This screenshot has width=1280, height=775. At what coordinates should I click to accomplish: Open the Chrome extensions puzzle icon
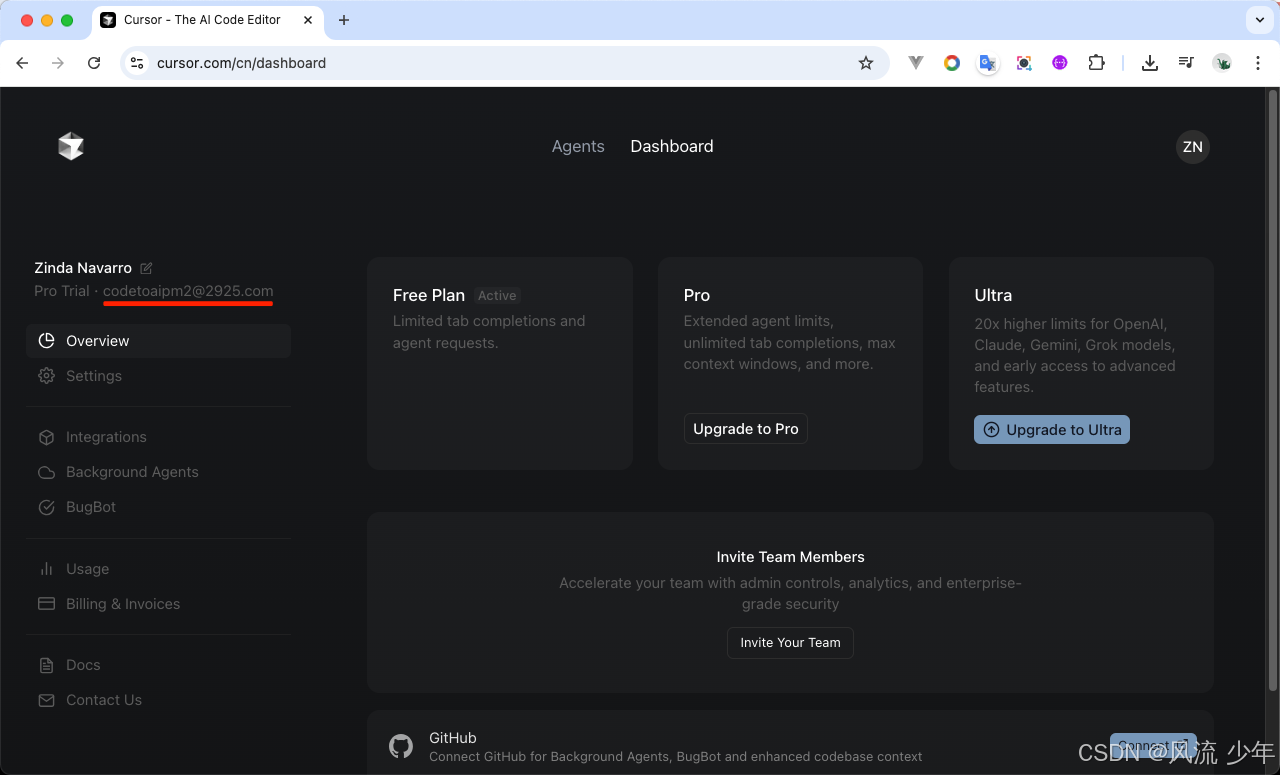pyautogui.click(x=1096, y=63)
